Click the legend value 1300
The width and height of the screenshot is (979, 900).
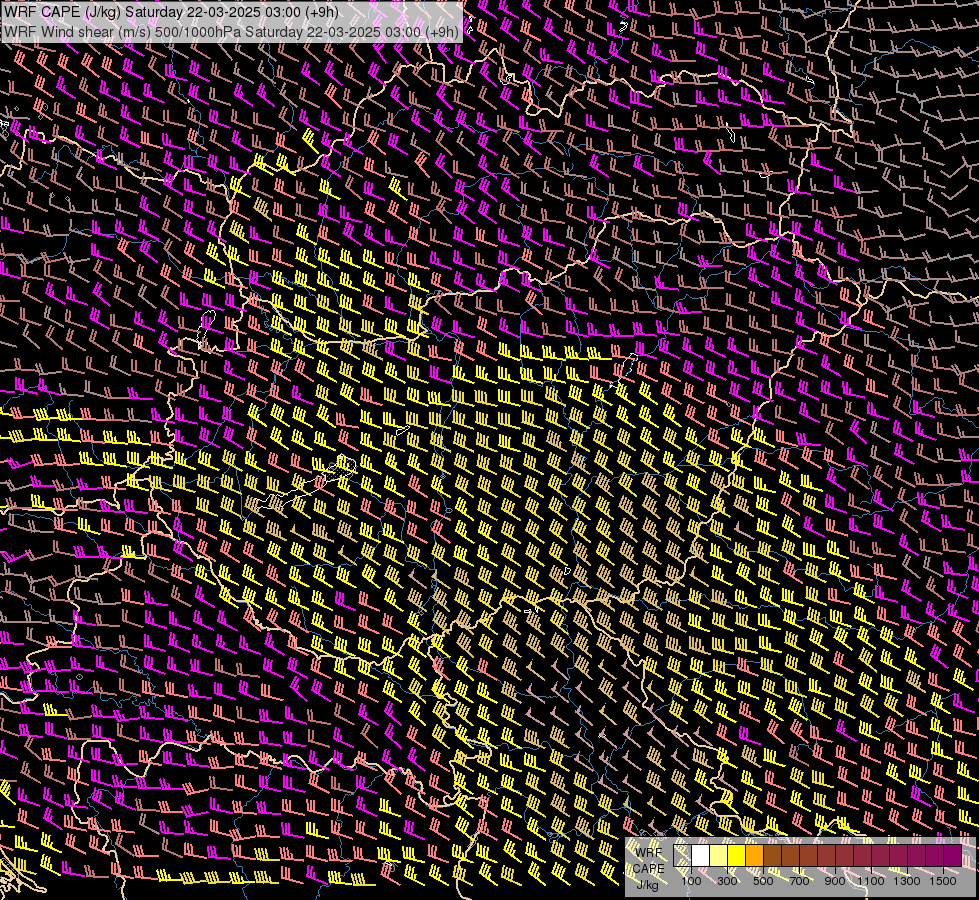pos(907,881)
